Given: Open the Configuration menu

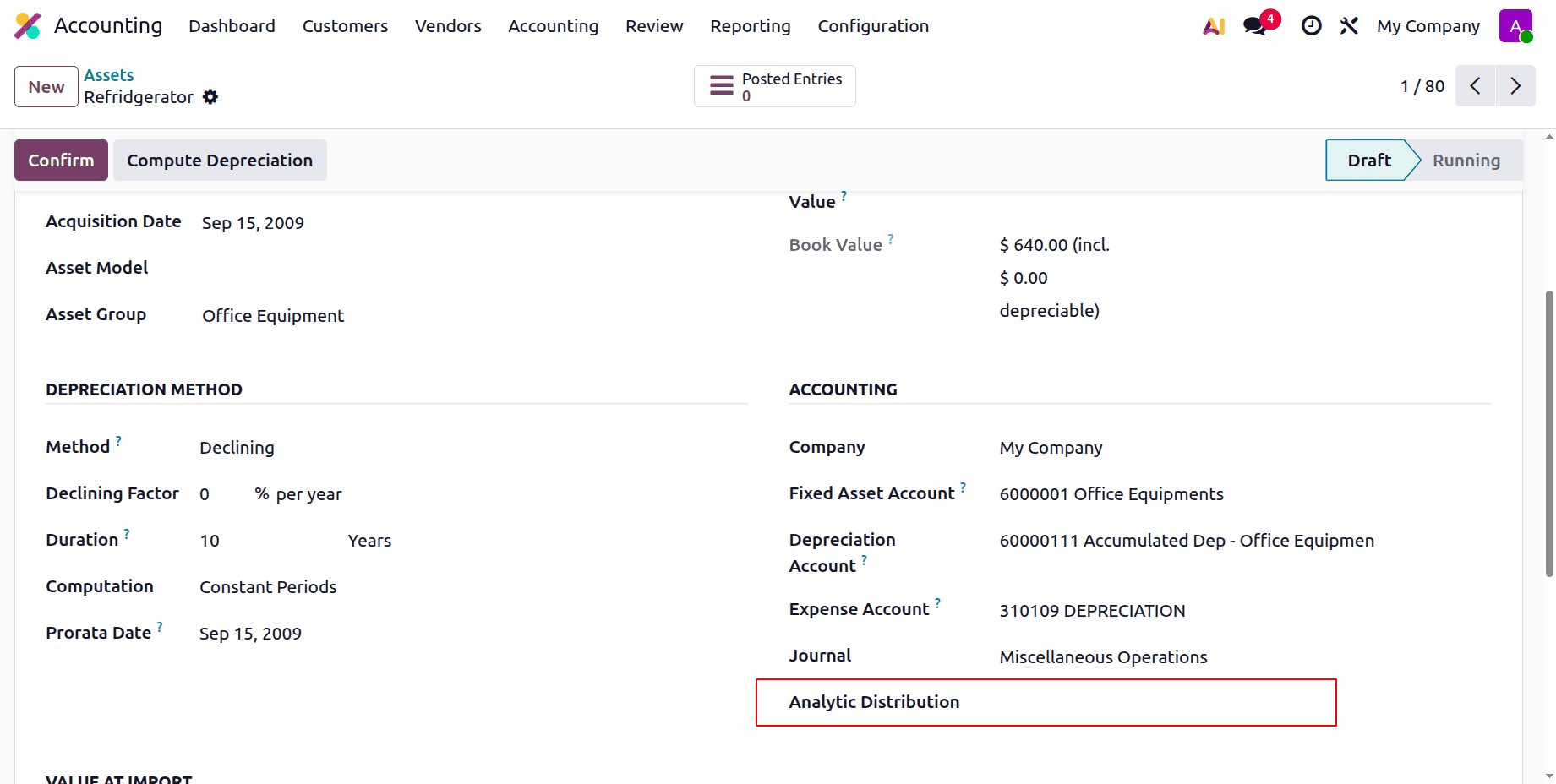Looking at the screenshot, I should pos(873,26).
